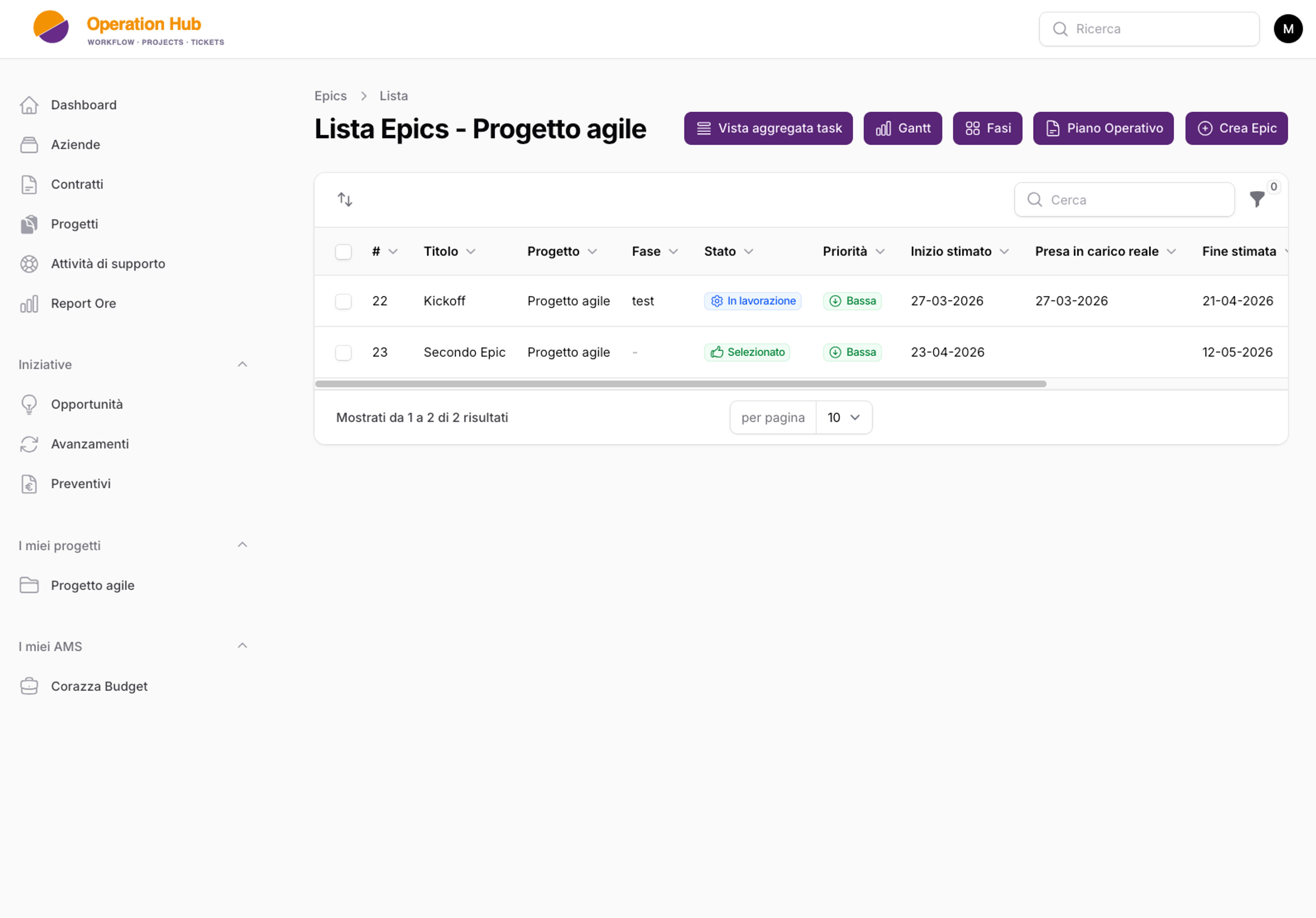
Task: Click the Progetti sidebar icon
Action: [x=29, y=224]
